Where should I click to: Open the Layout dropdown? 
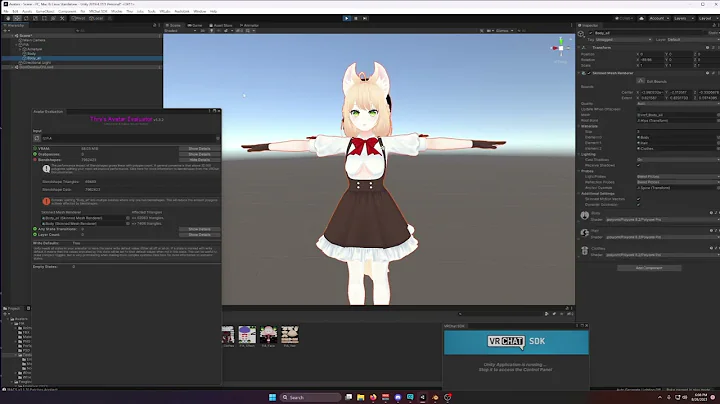[x=708, y=18]
